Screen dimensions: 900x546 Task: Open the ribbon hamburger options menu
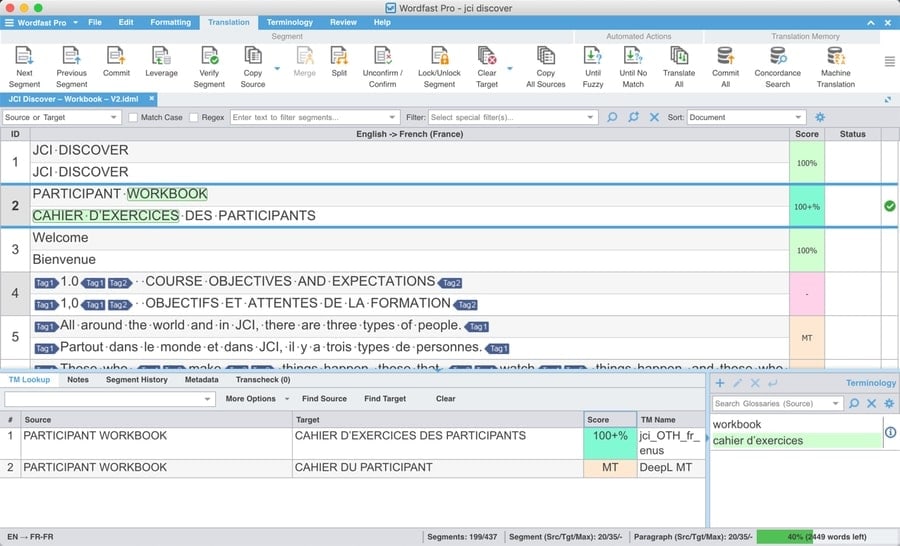[x=889, y=61]
